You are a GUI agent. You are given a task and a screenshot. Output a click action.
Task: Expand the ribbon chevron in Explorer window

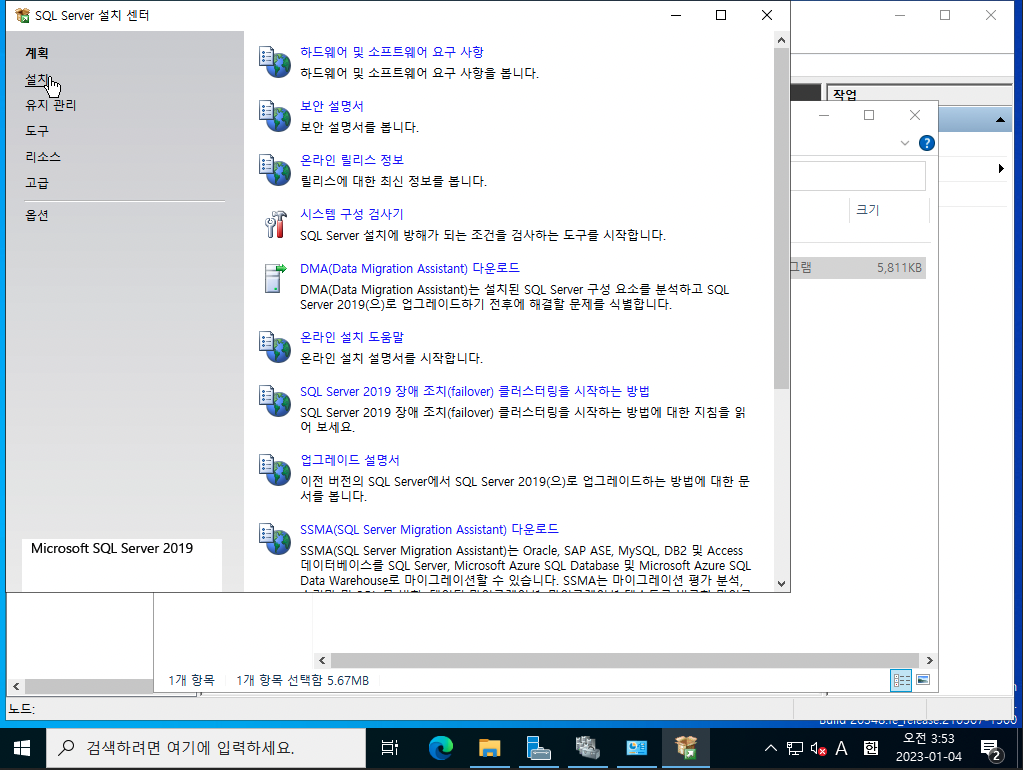[904, 143]
